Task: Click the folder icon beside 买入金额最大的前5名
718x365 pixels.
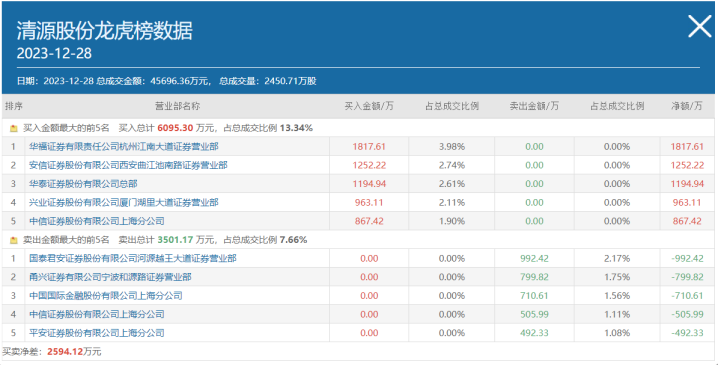Action: (14, 129)
